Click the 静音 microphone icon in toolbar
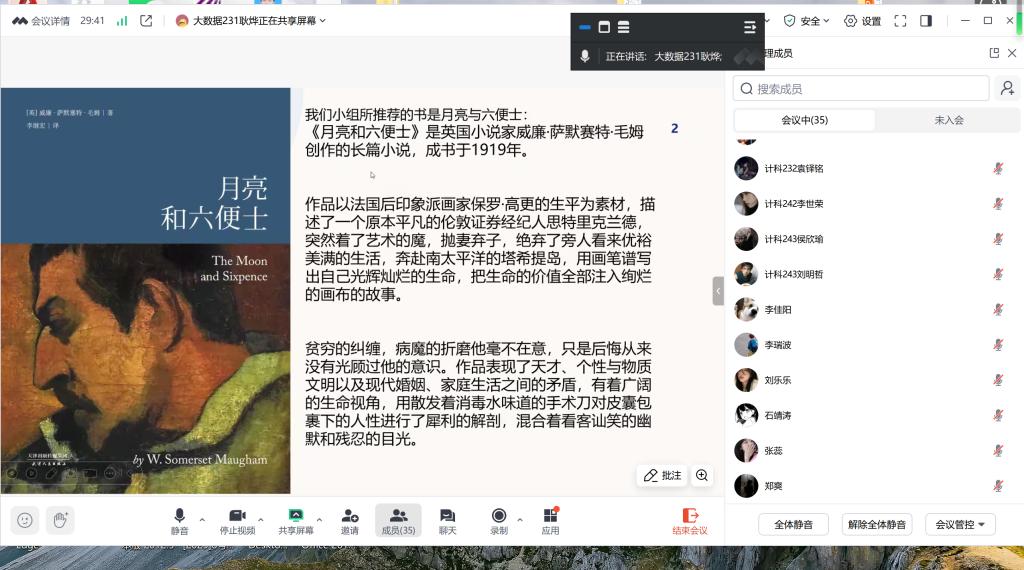 click(x=180, y=515)
